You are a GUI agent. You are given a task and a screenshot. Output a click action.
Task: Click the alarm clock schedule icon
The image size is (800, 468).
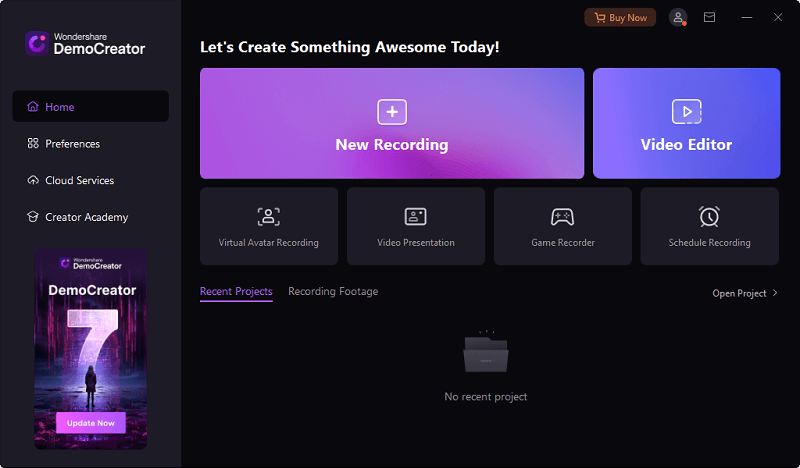[x=709, y=216]
